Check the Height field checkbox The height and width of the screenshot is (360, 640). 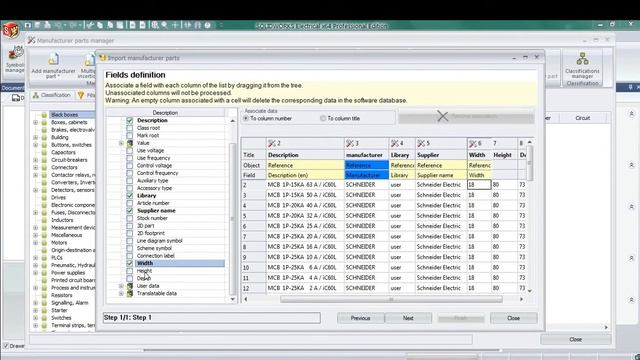pos(130,271)
